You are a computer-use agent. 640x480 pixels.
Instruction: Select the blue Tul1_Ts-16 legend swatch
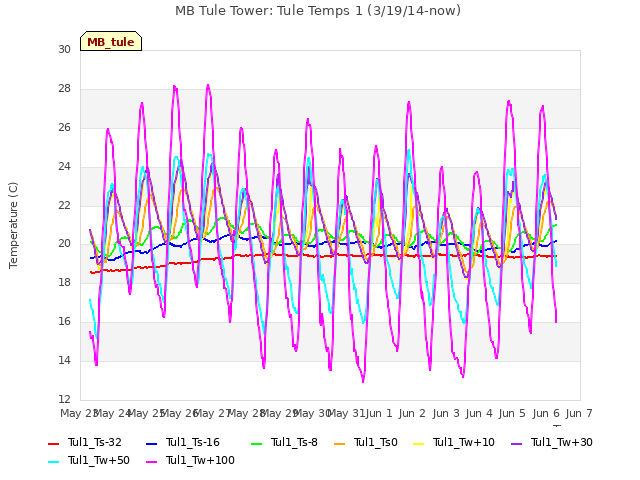[x=151, y=443]
